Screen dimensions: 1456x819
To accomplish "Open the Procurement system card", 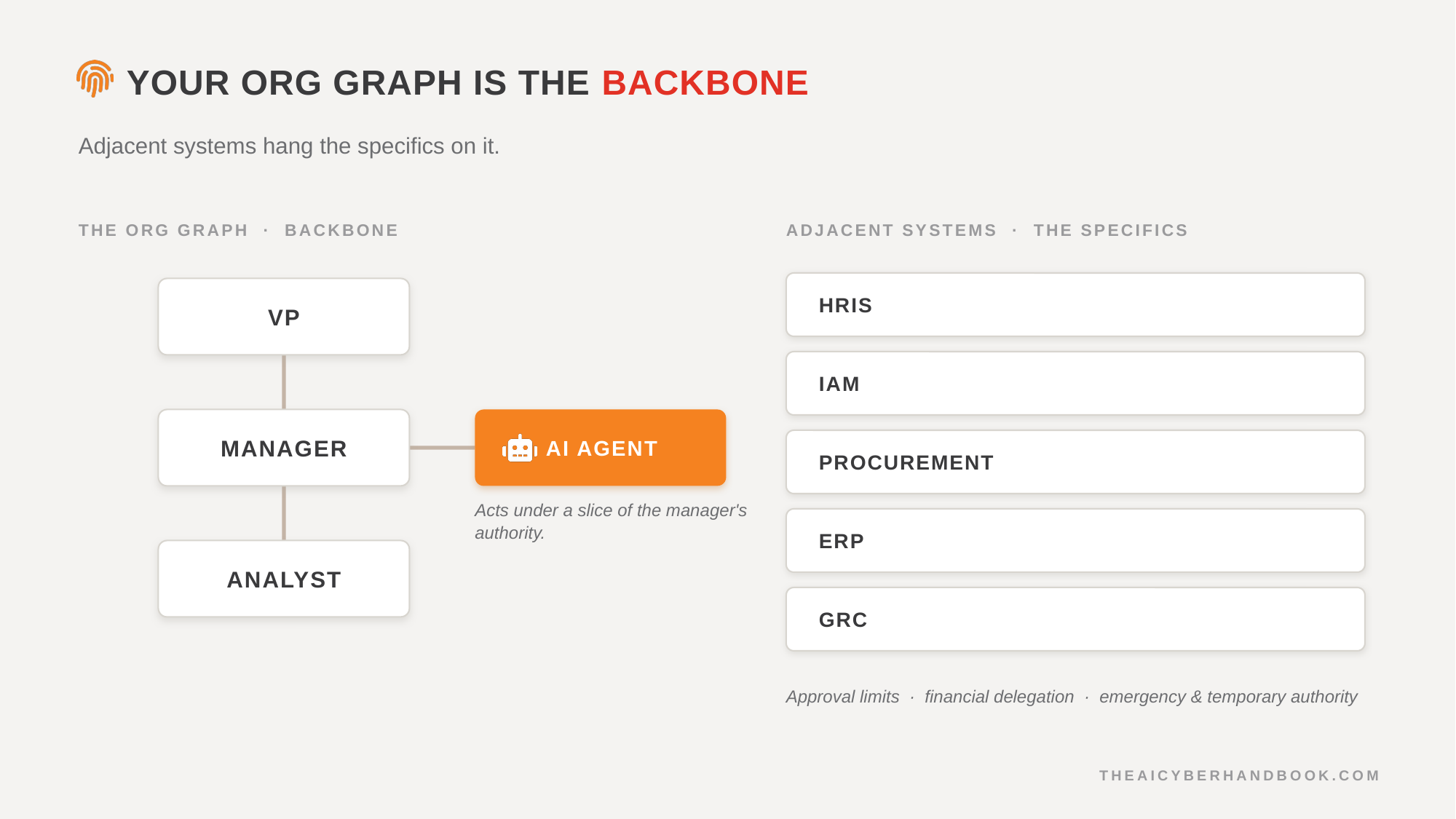I will pyautogui.click(x=1075, y=462).
